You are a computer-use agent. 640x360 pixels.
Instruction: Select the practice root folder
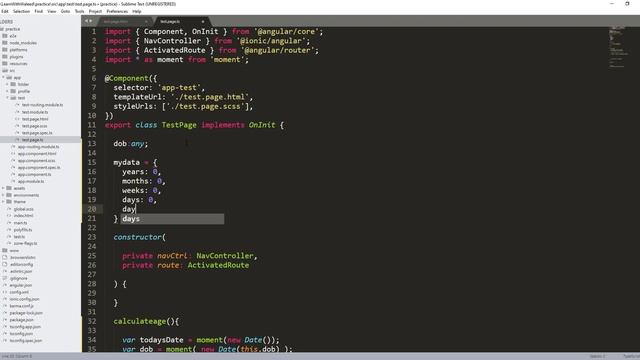(12, 29)
